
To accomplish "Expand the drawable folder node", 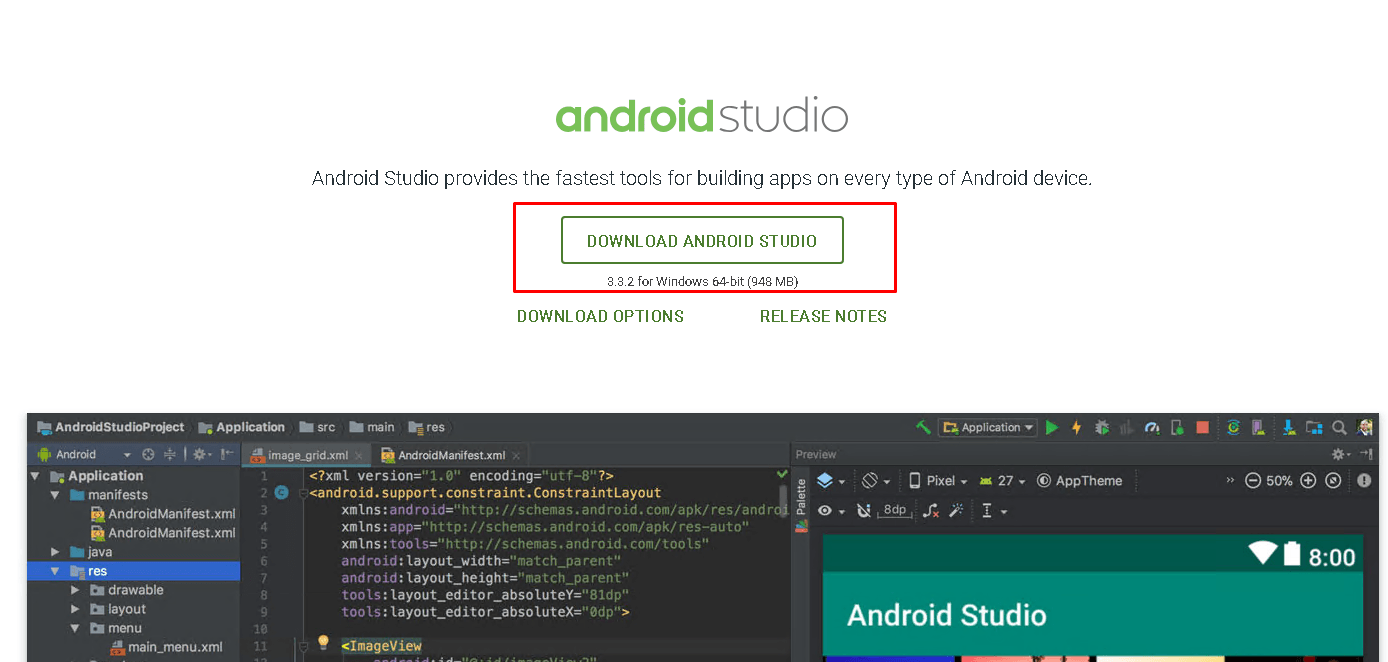I will tap(75, 590).
